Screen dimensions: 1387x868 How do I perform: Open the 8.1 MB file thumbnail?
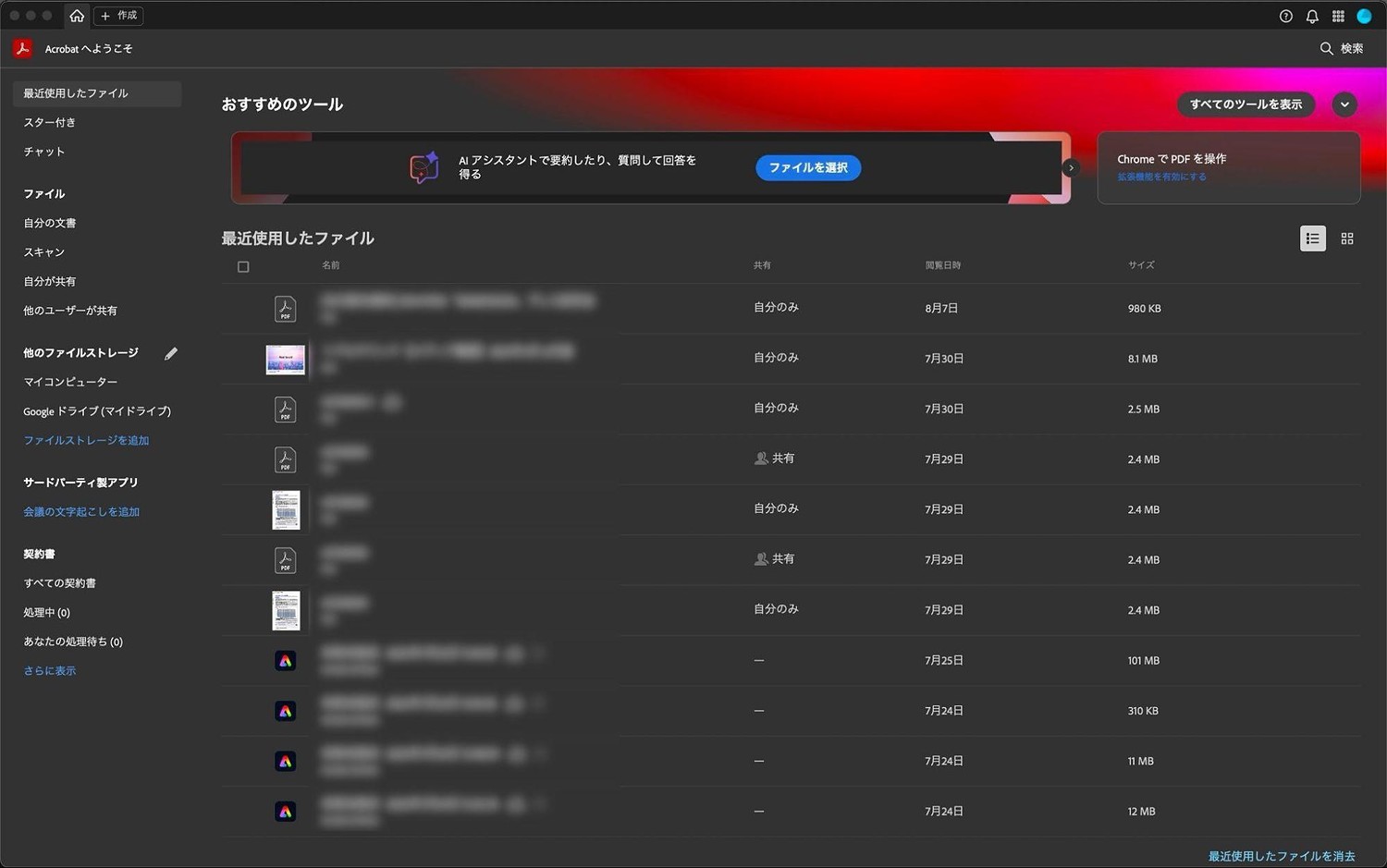(285, 360)
